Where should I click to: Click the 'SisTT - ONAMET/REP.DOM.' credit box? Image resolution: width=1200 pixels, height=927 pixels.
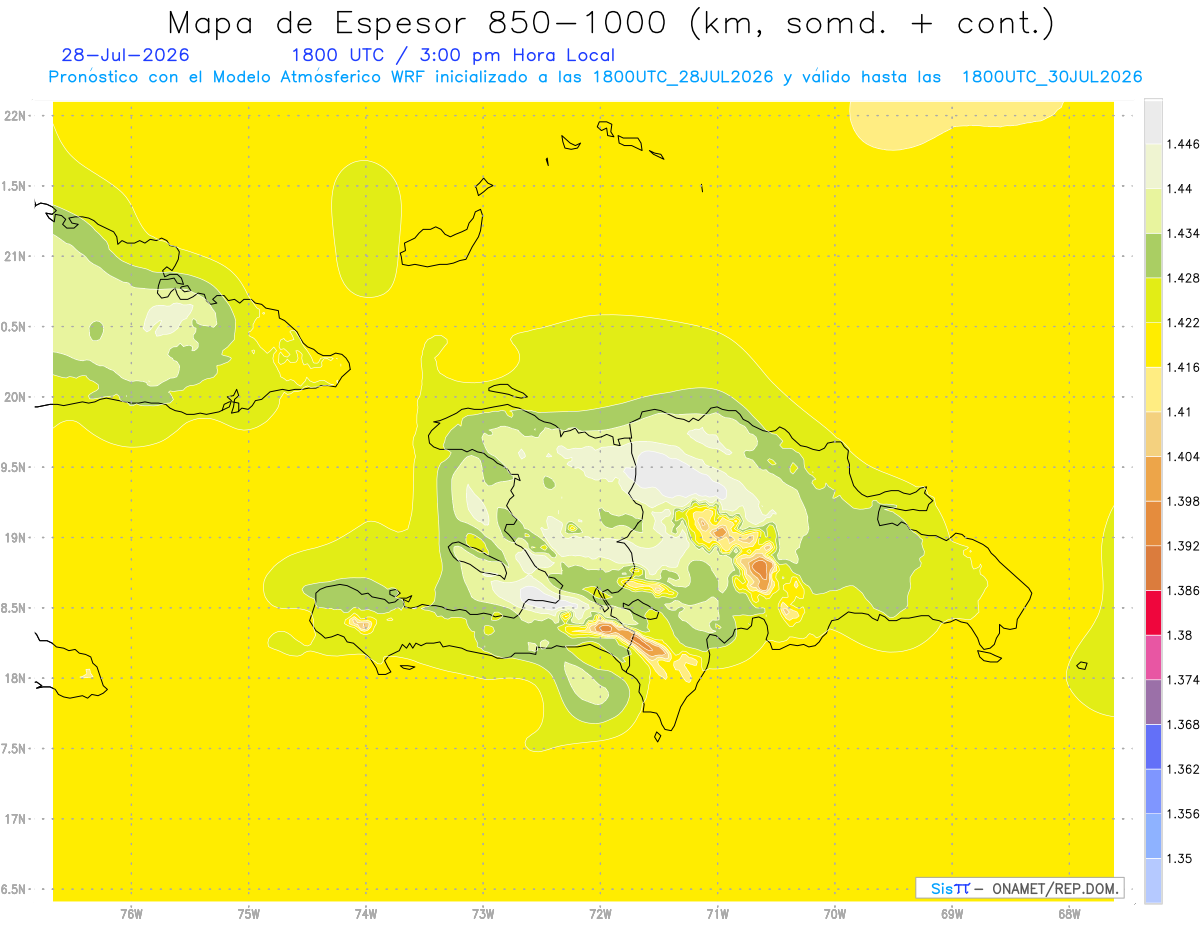(x=1019, y=888)
